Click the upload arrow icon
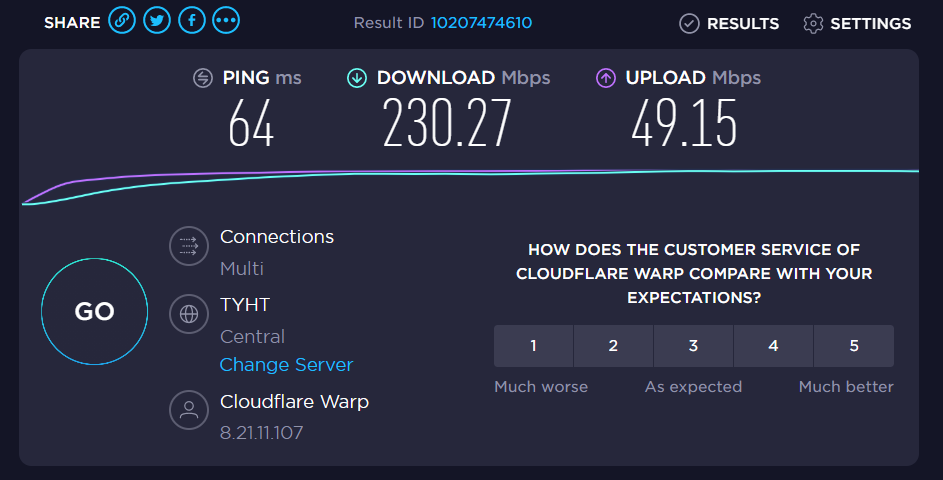Viewport: 943px width, 480px height. point(606,78)
